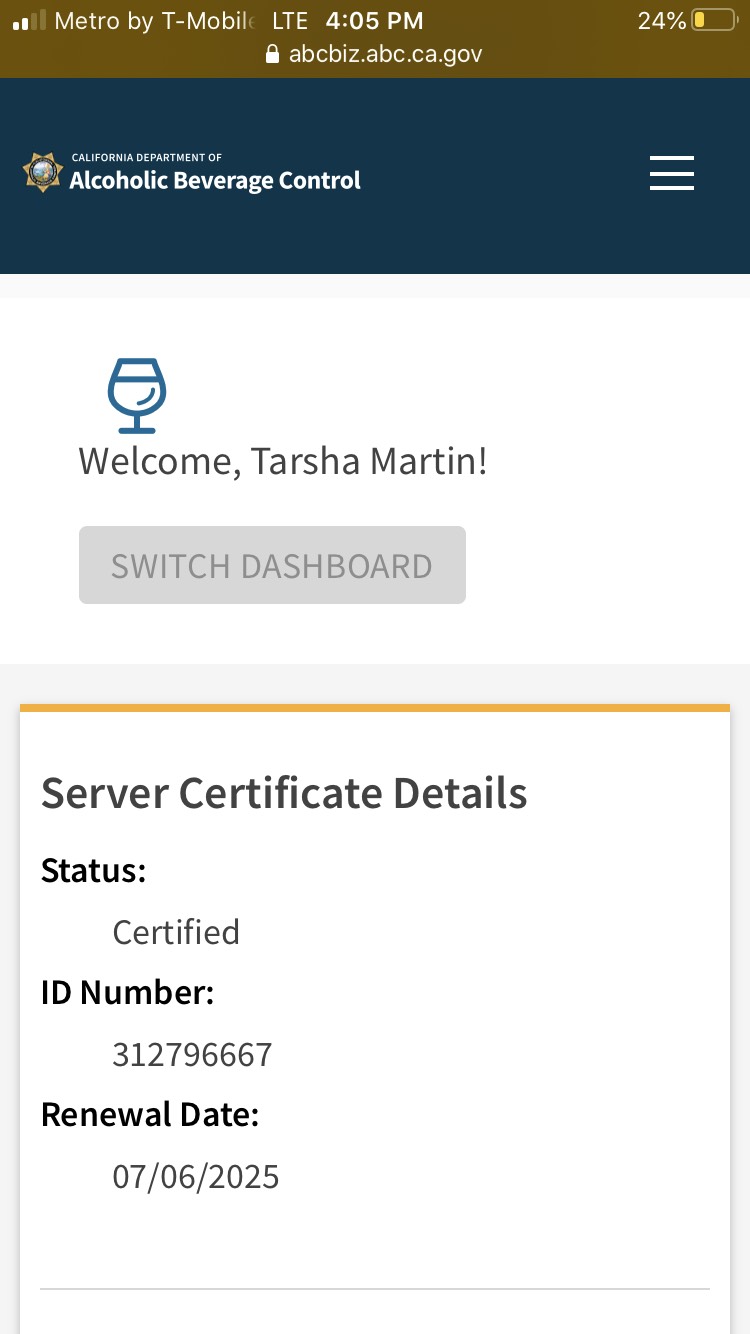Click the Server Certificate Details heading

[x=284, y=793]
